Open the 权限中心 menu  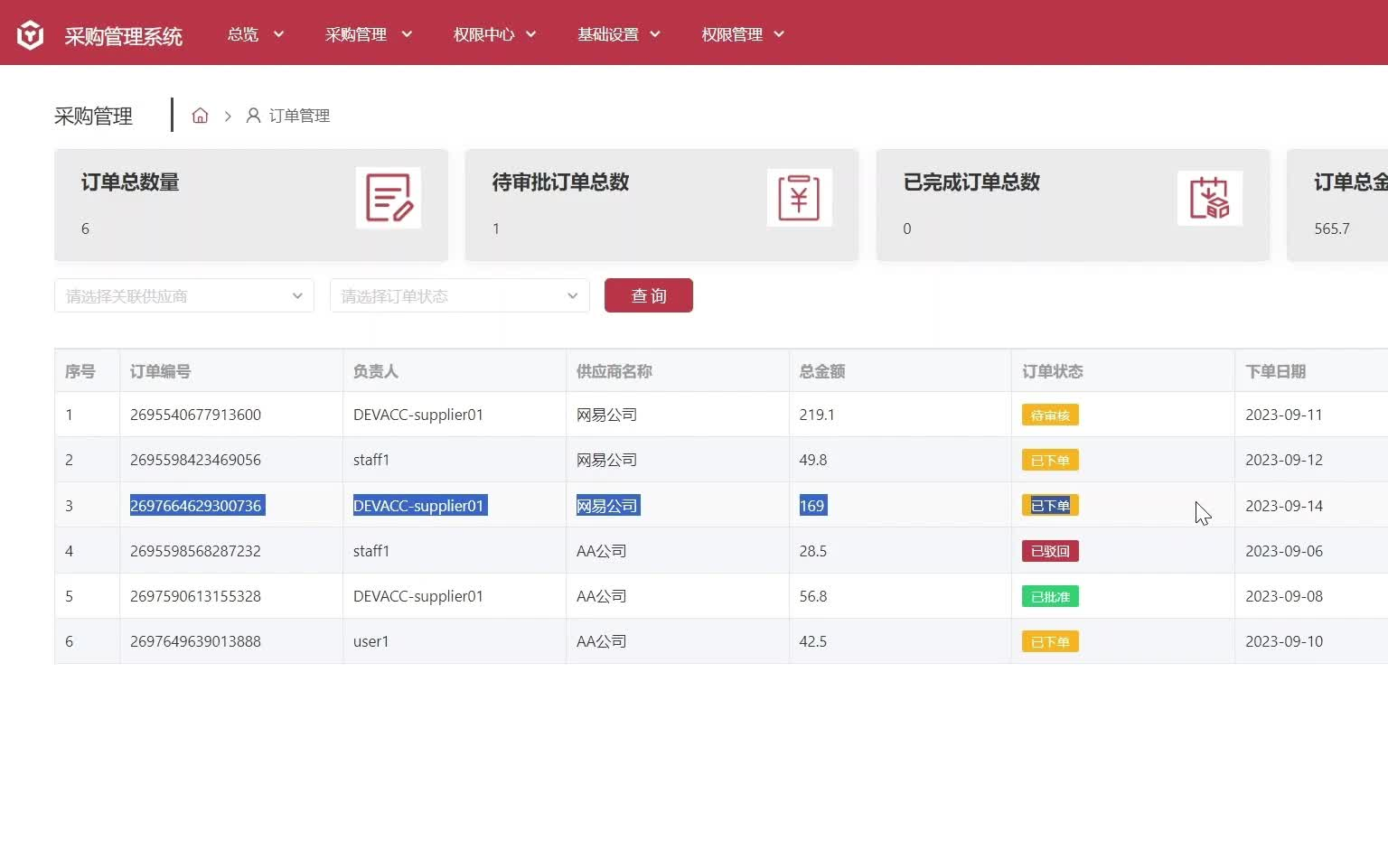(495, 34)
